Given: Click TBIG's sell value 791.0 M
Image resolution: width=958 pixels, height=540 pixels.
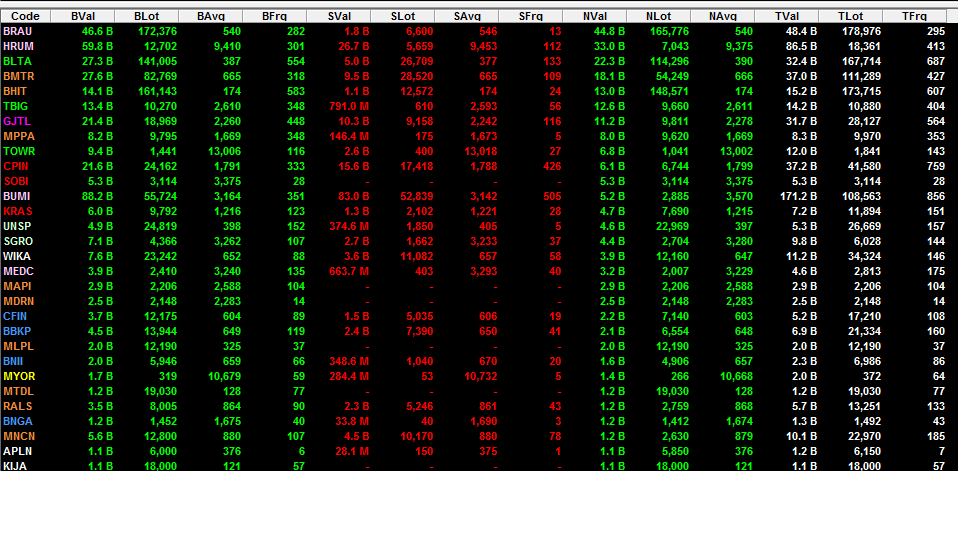Looking at the screenshot, I should coord(349,106).
